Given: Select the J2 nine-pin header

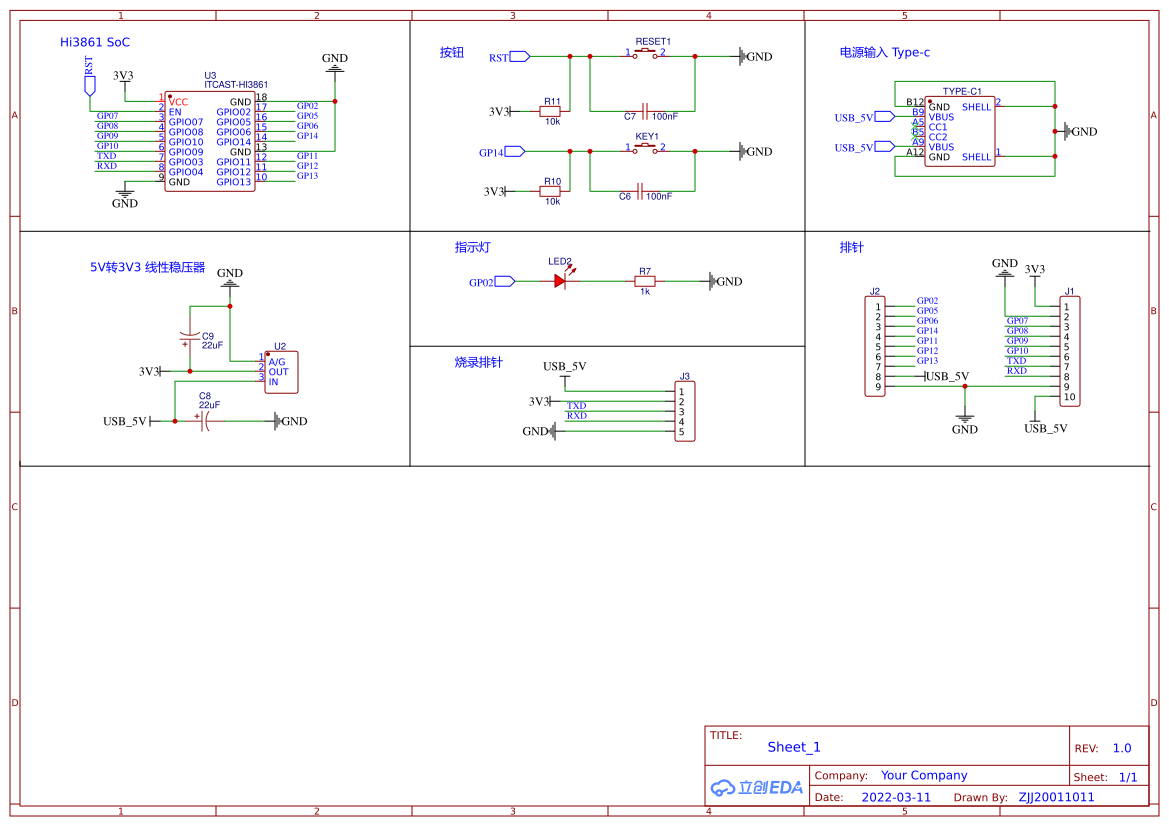Looking at the screenshot, I should pos(875,347).
